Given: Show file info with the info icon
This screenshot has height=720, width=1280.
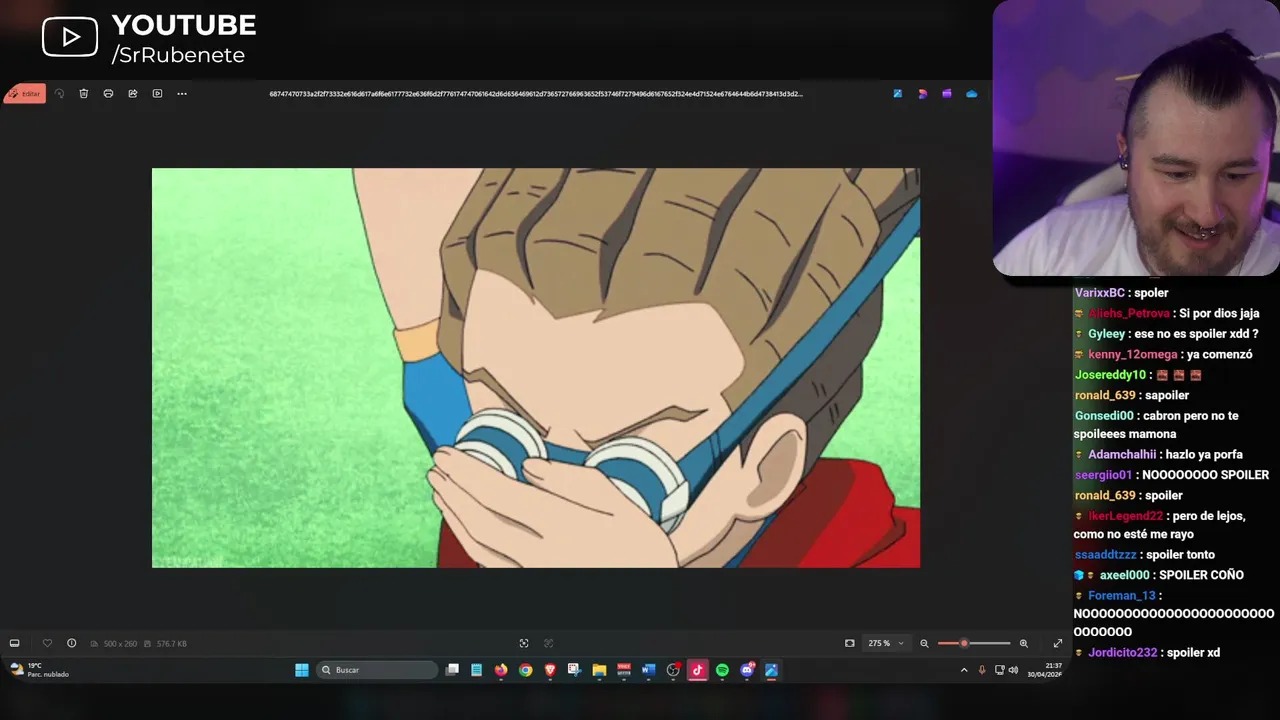Looking at the screenshot, I should (71, 643).
